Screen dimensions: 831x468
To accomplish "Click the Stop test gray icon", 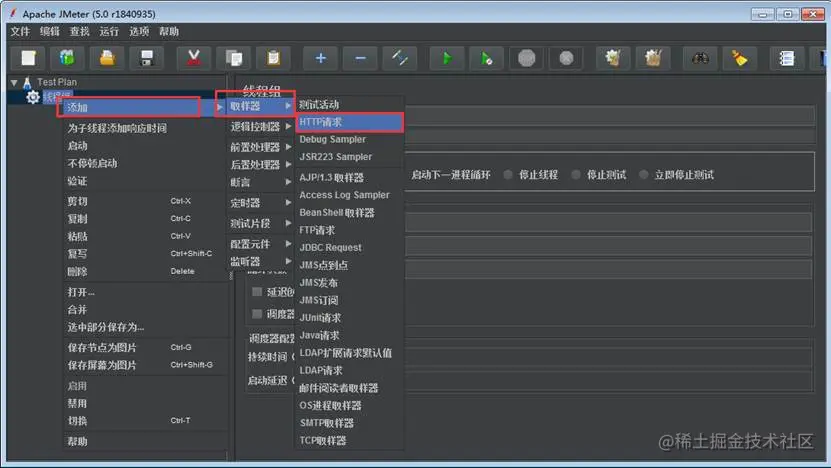I will (526, 58).
